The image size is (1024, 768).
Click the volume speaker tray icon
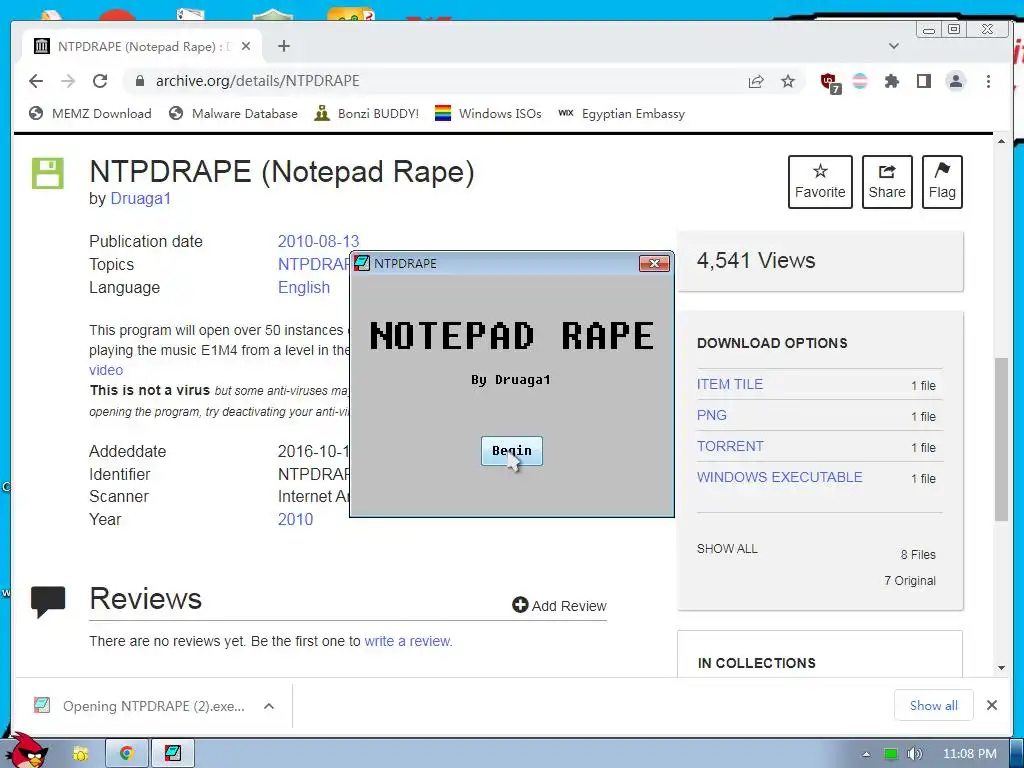(914, 754)
